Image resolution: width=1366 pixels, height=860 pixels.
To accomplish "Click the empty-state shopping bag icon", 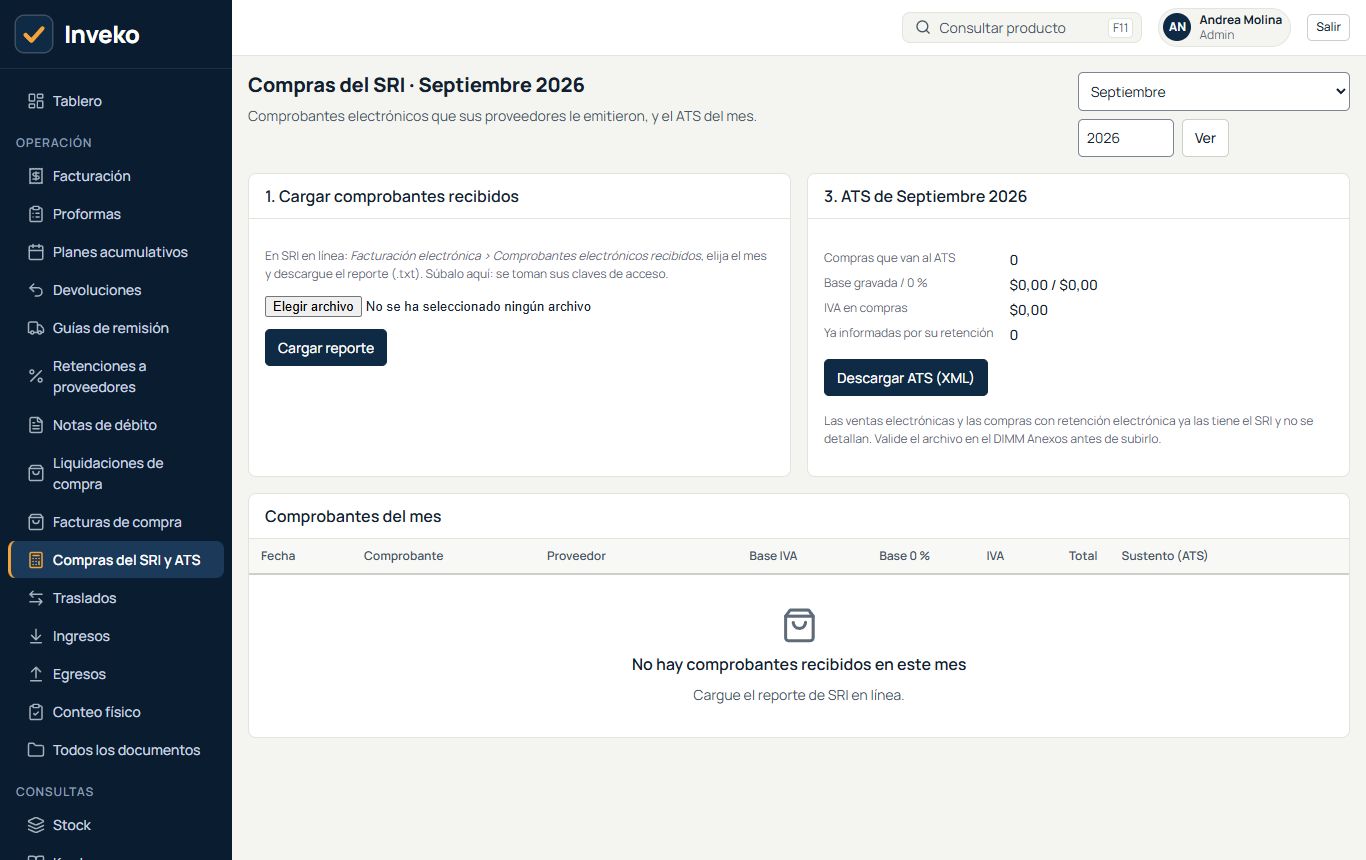I will point(799,626).
